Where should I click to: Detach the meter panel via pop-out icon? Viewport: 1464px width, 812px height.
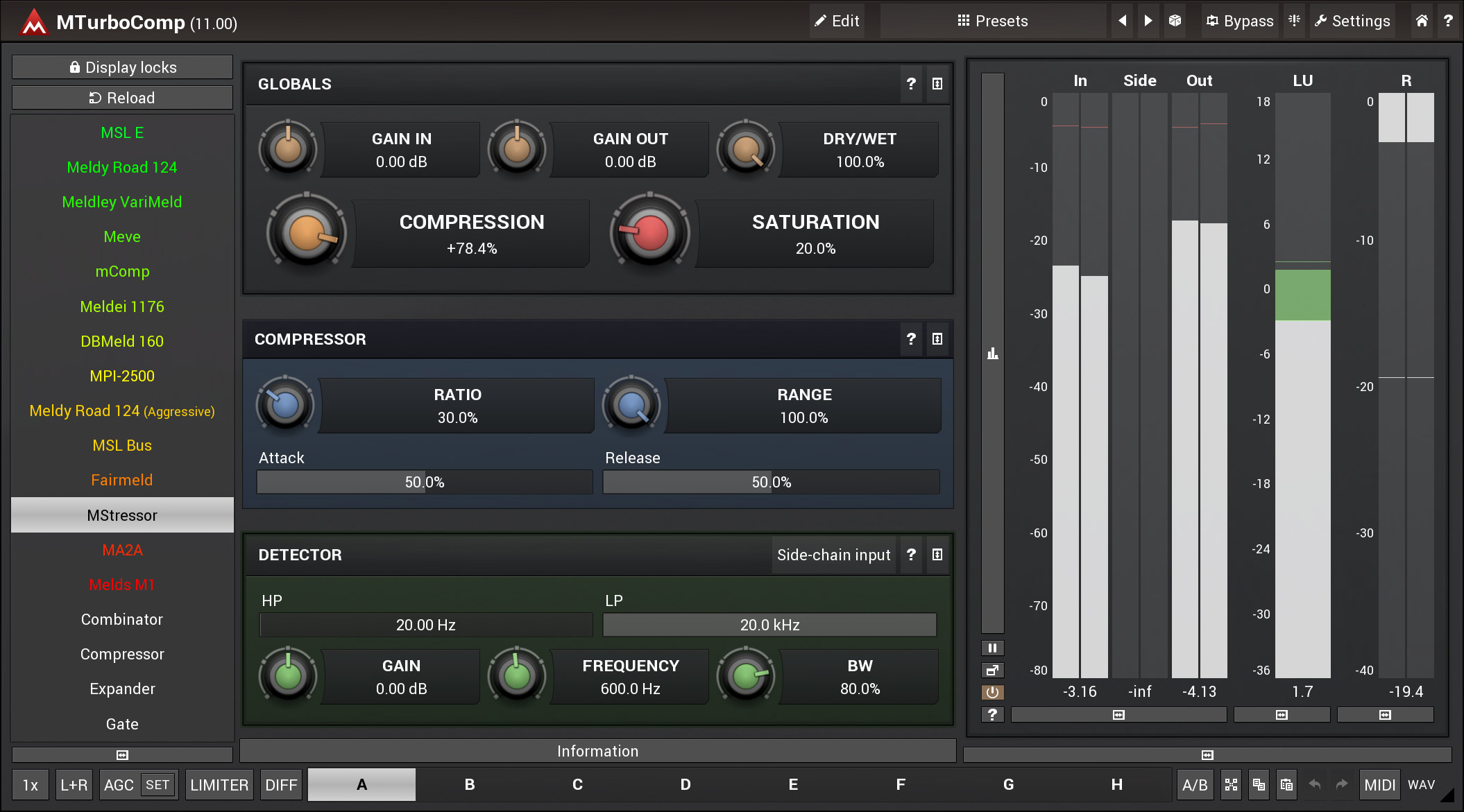pos(992,670)
